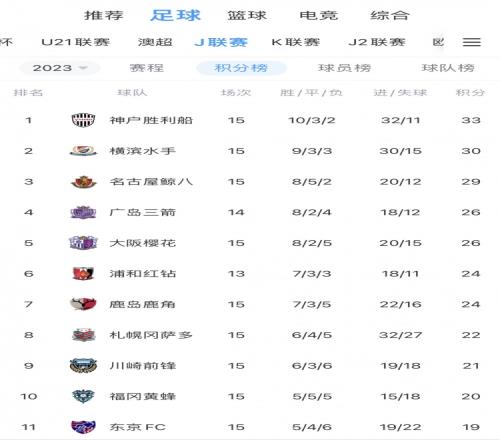The width and height of the screenshot is (500, 440).
Task: Show the 积分榜 standings view
Action: [241, 68]
